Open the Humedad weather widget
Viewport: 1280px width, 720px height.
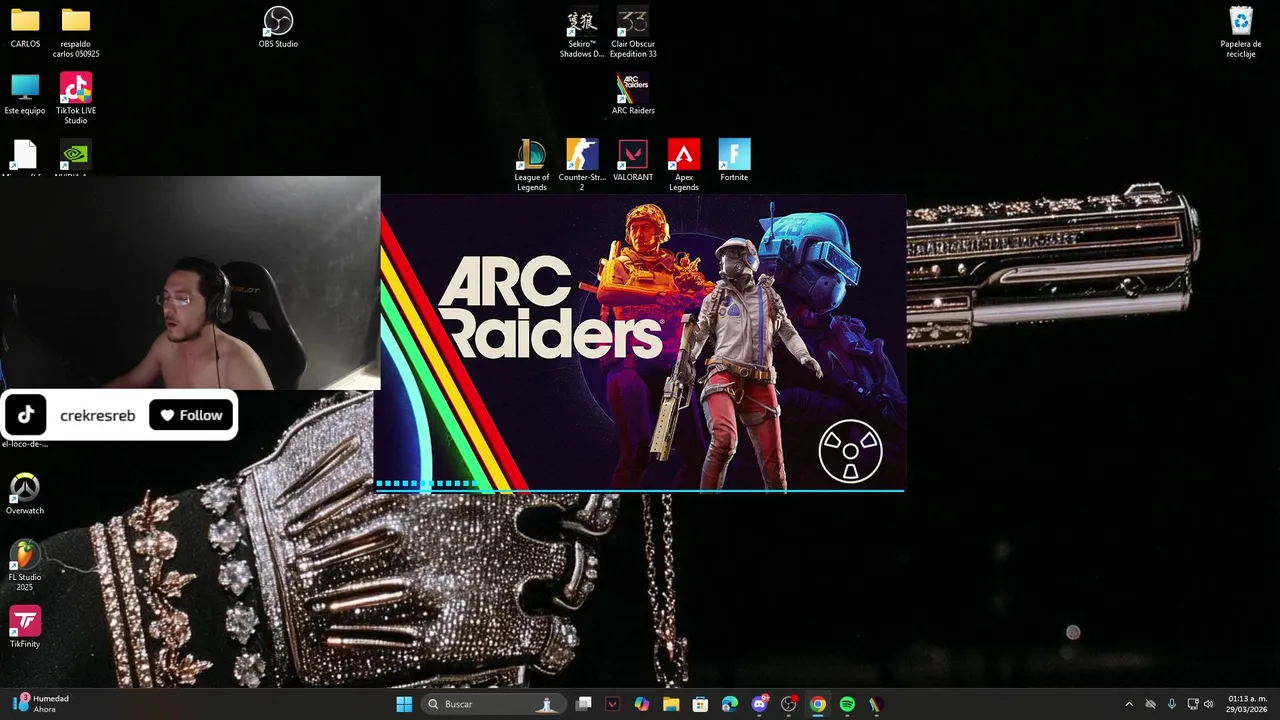pyautogui.click(x=41, y=704)
